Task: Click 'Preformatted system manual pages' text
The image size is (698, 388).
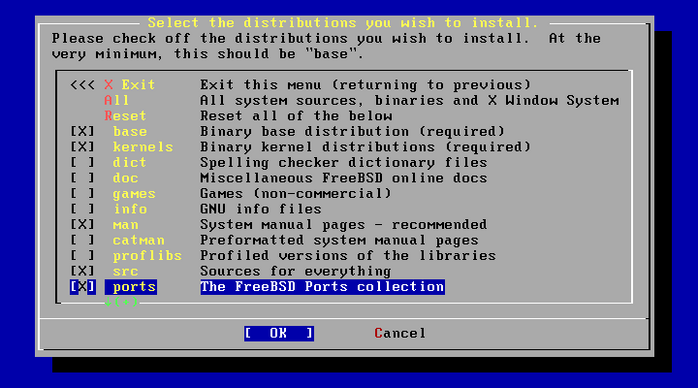Action: (x=339, y=240)
